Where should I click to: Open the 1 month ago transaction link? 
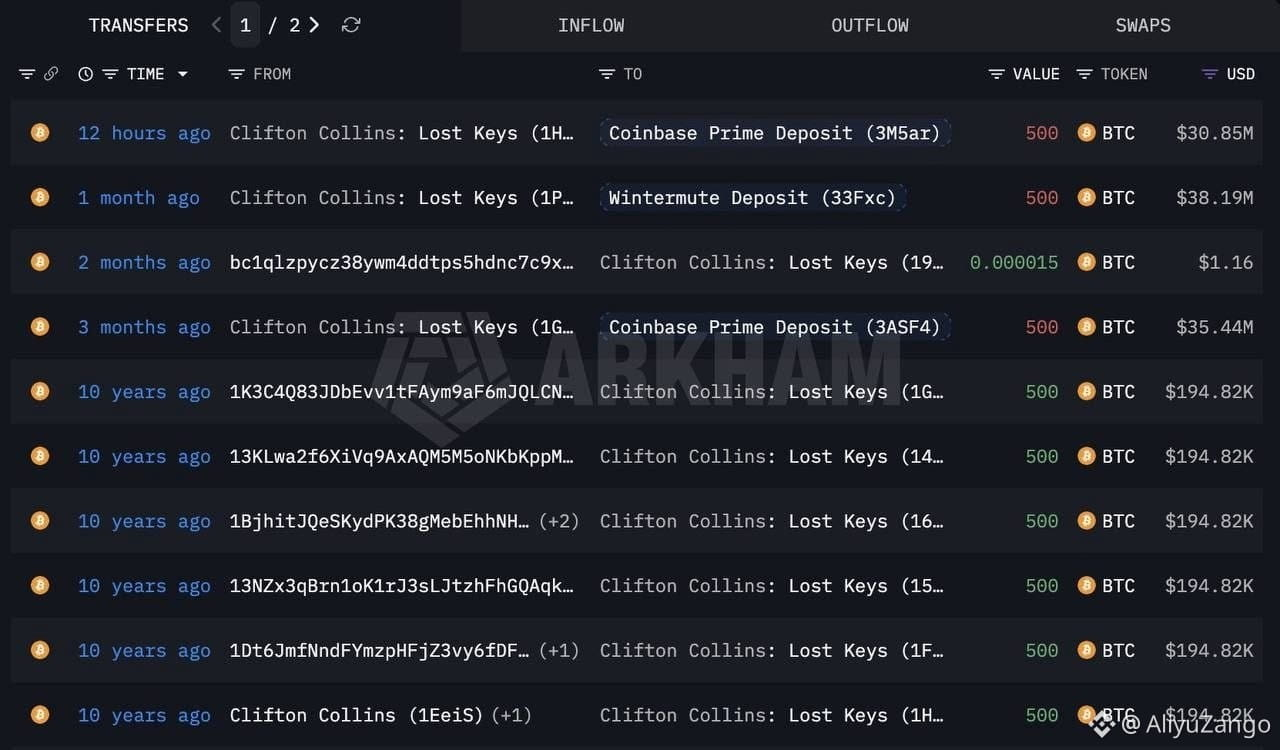139,198
